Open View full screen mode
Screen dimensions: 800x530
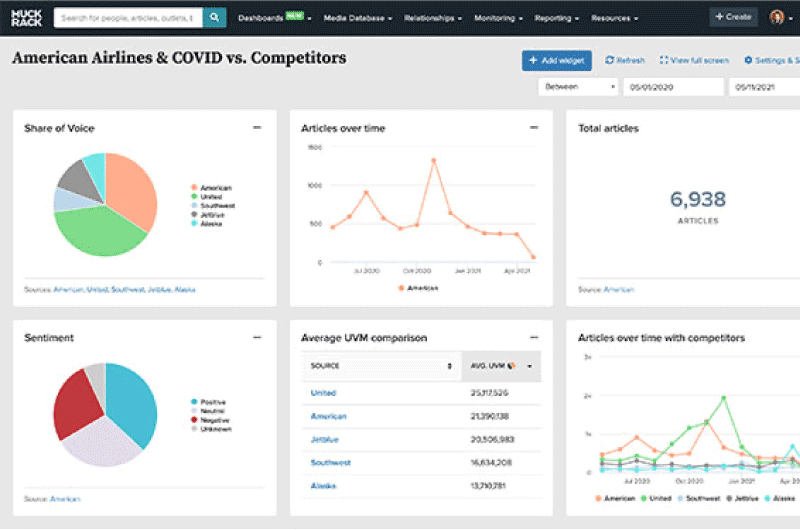tap(694, 60)
